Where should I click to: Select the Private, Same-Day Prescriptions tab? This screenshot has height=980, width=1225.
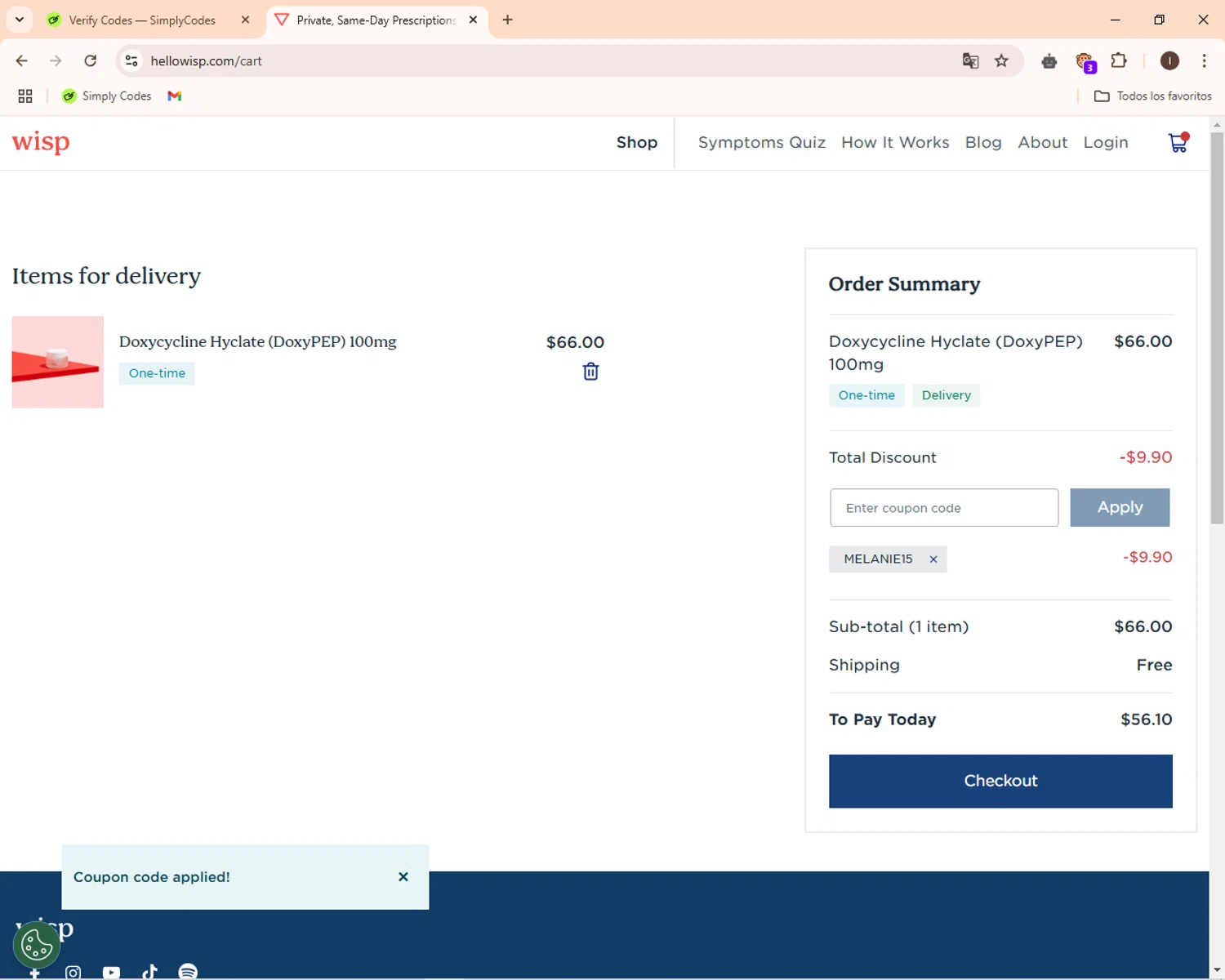pos(376,20)
